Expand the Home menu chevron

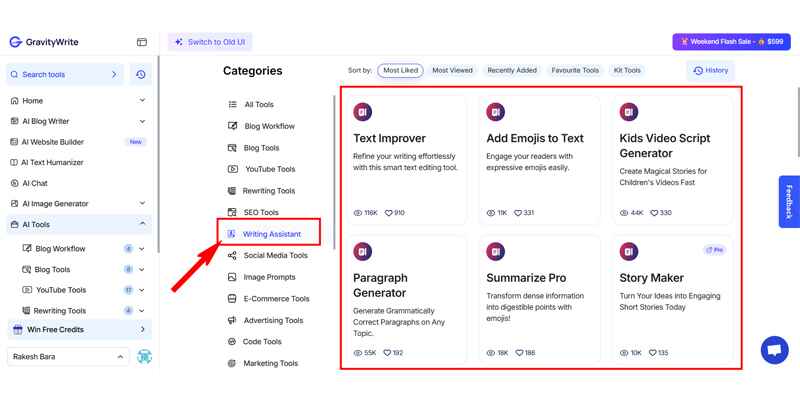pos(142,101)
